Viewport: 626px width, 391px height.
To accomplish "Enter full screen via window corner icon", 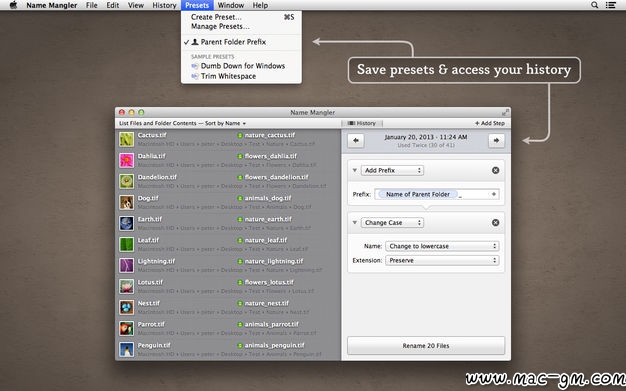I will pyautogui.click(x=505, y=112).
